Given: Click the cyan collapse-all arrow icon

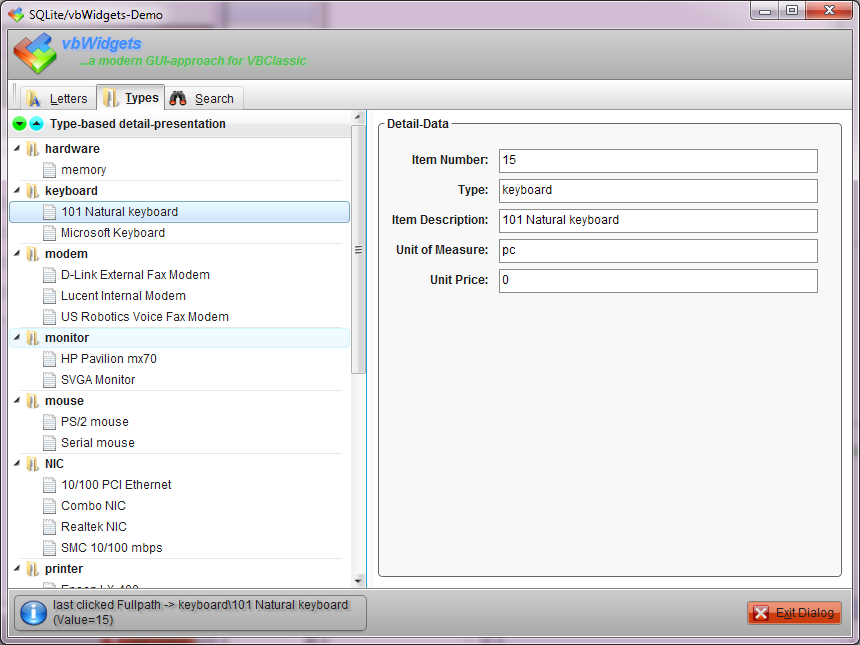Looking at the screenshot, I should (36, 124).
